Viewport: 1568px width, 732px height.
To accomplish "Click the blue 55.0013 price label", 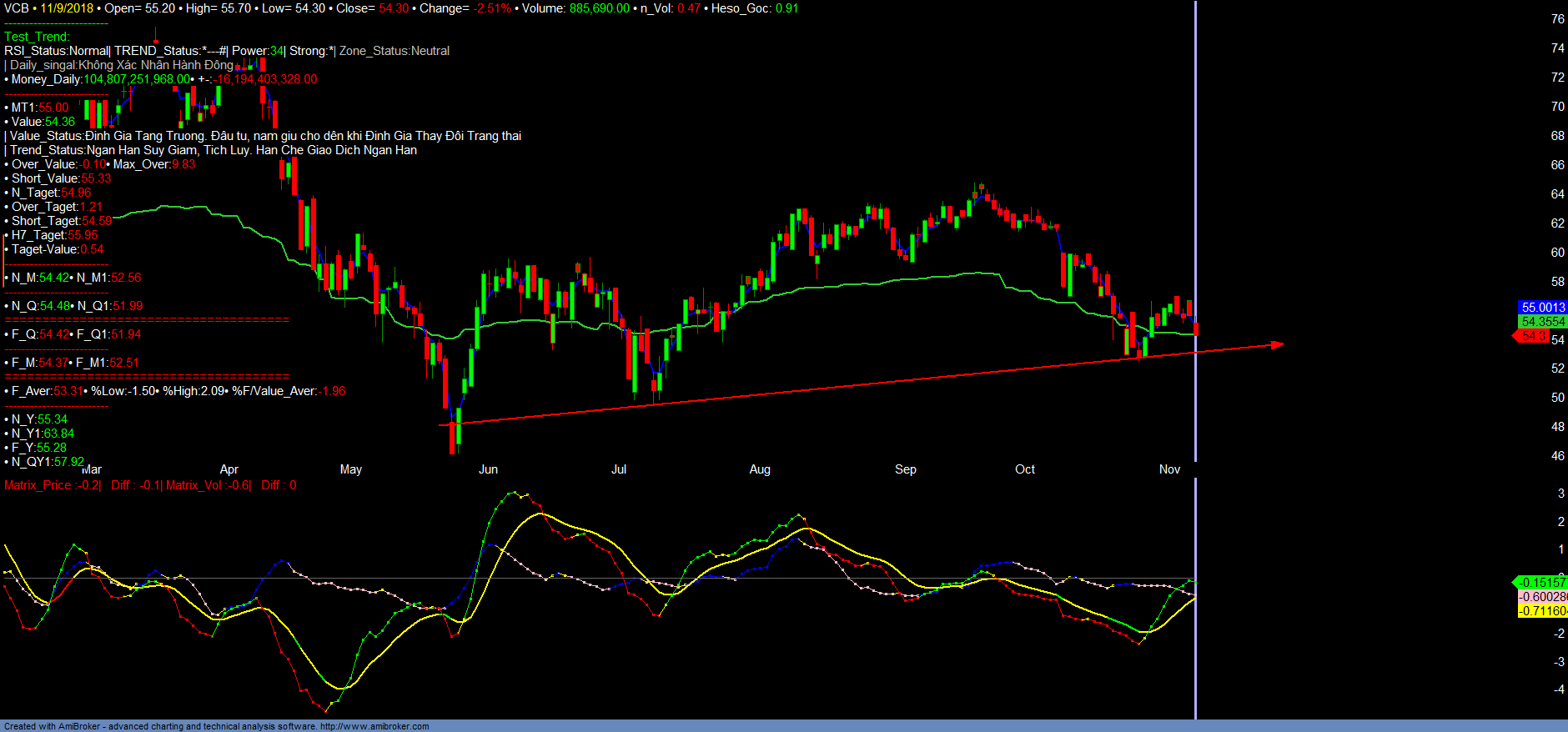I will 1542,308.
